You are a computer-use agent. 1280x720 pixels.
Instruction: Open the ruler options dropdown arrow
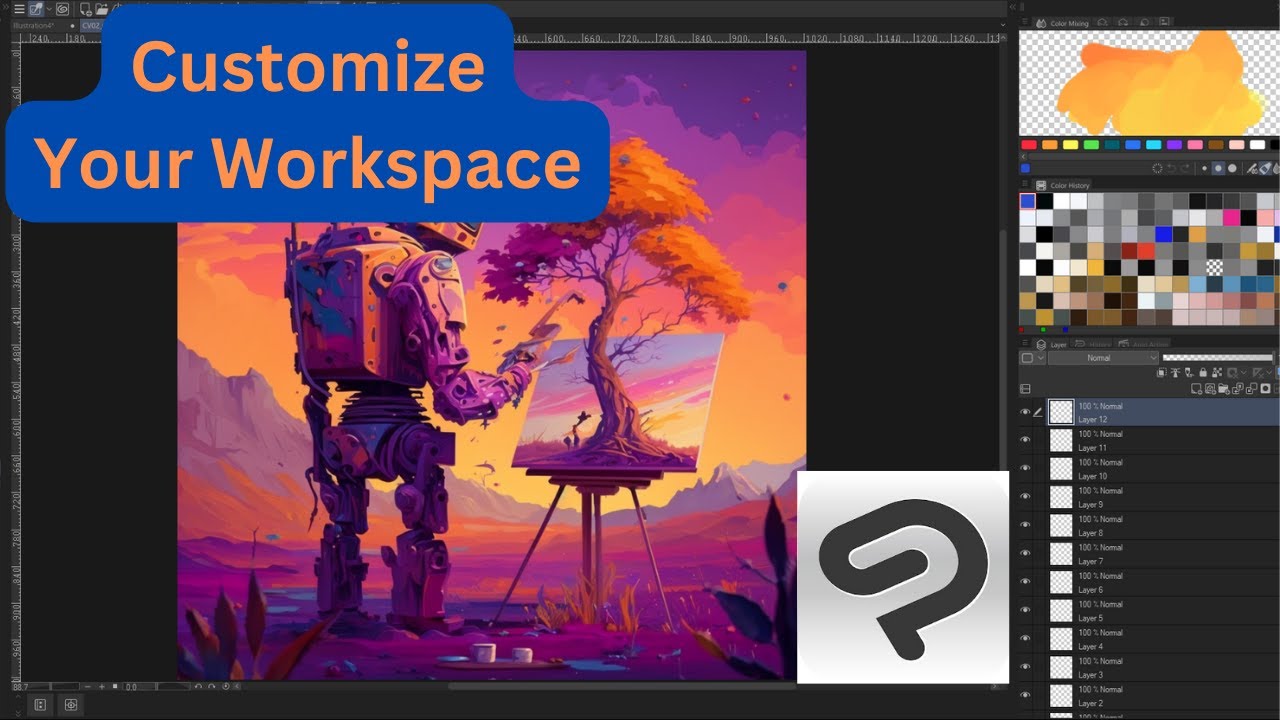1269,372
